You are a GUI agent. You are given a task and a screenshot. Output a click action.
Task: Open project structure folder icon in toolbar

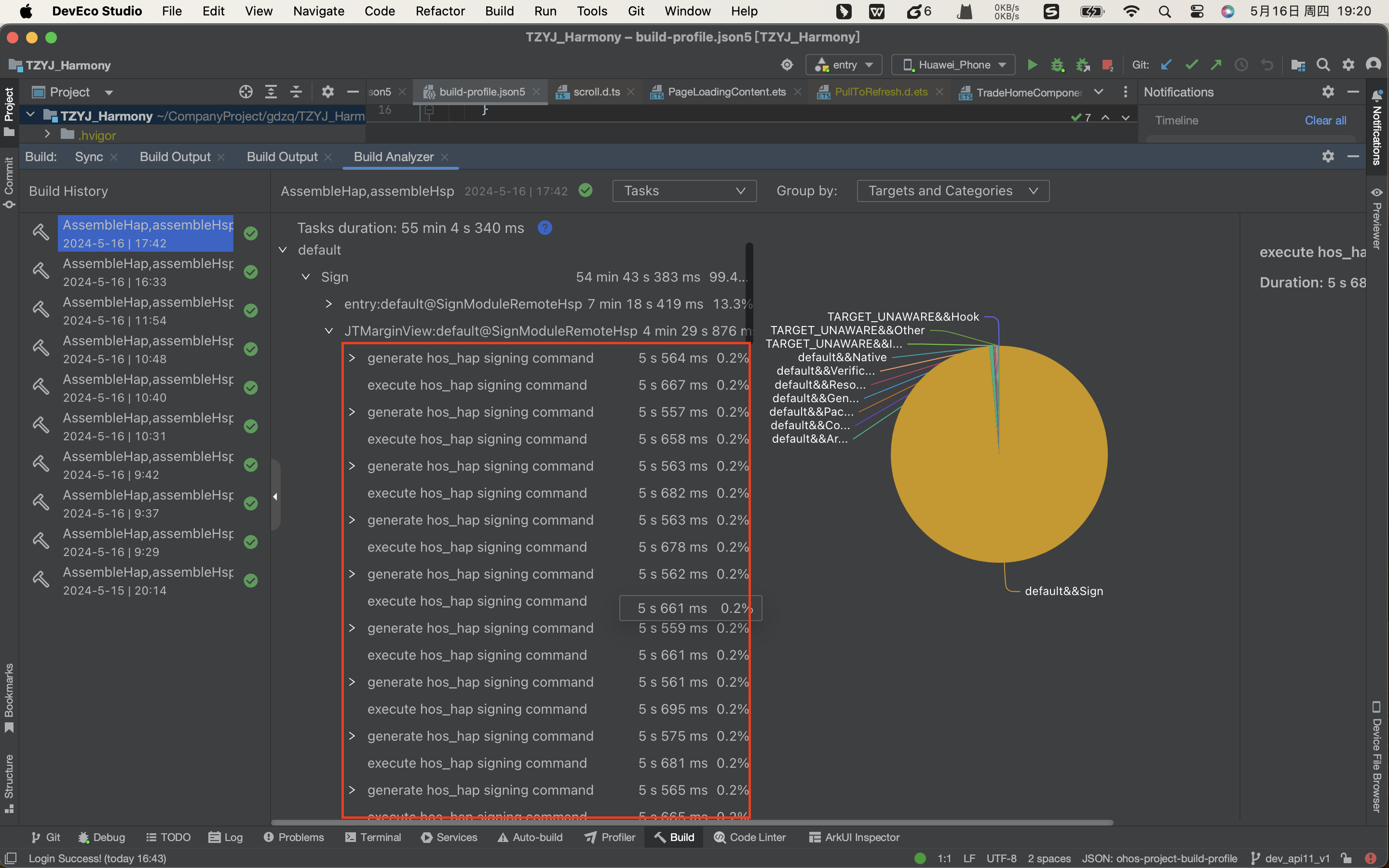click(x=1298, y=65)
